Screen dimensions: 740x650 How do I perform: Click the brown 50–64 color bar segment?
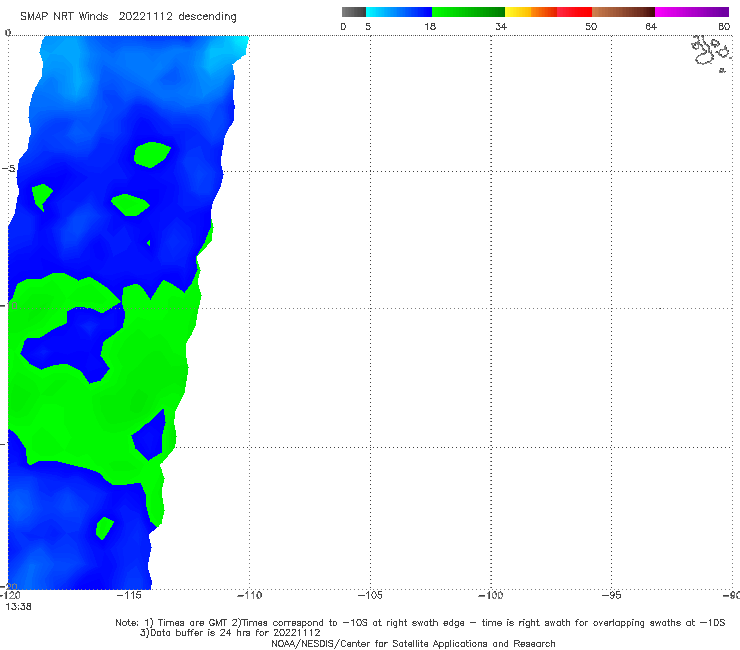tap(623, 12)
